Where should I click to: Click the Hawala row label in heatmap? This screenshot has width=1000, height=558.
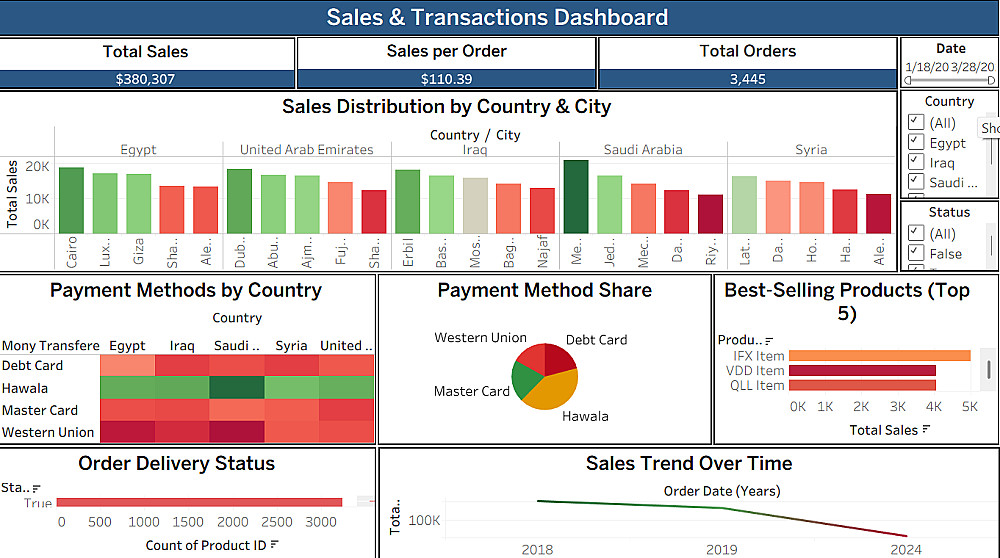25,388
